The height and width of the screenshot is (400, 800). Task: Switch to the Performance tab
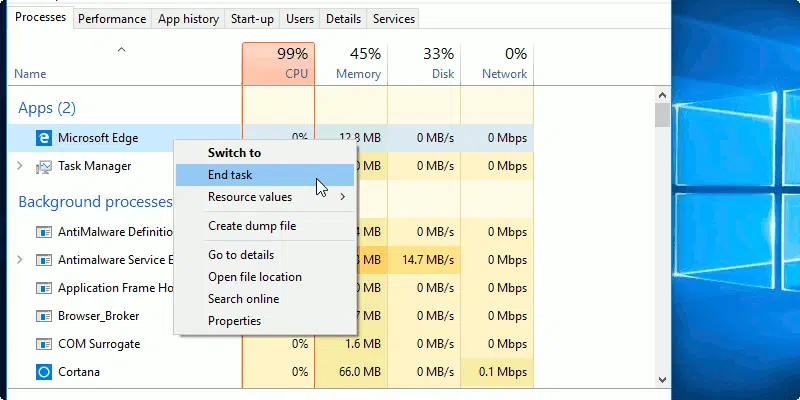[x=112, y=19]
